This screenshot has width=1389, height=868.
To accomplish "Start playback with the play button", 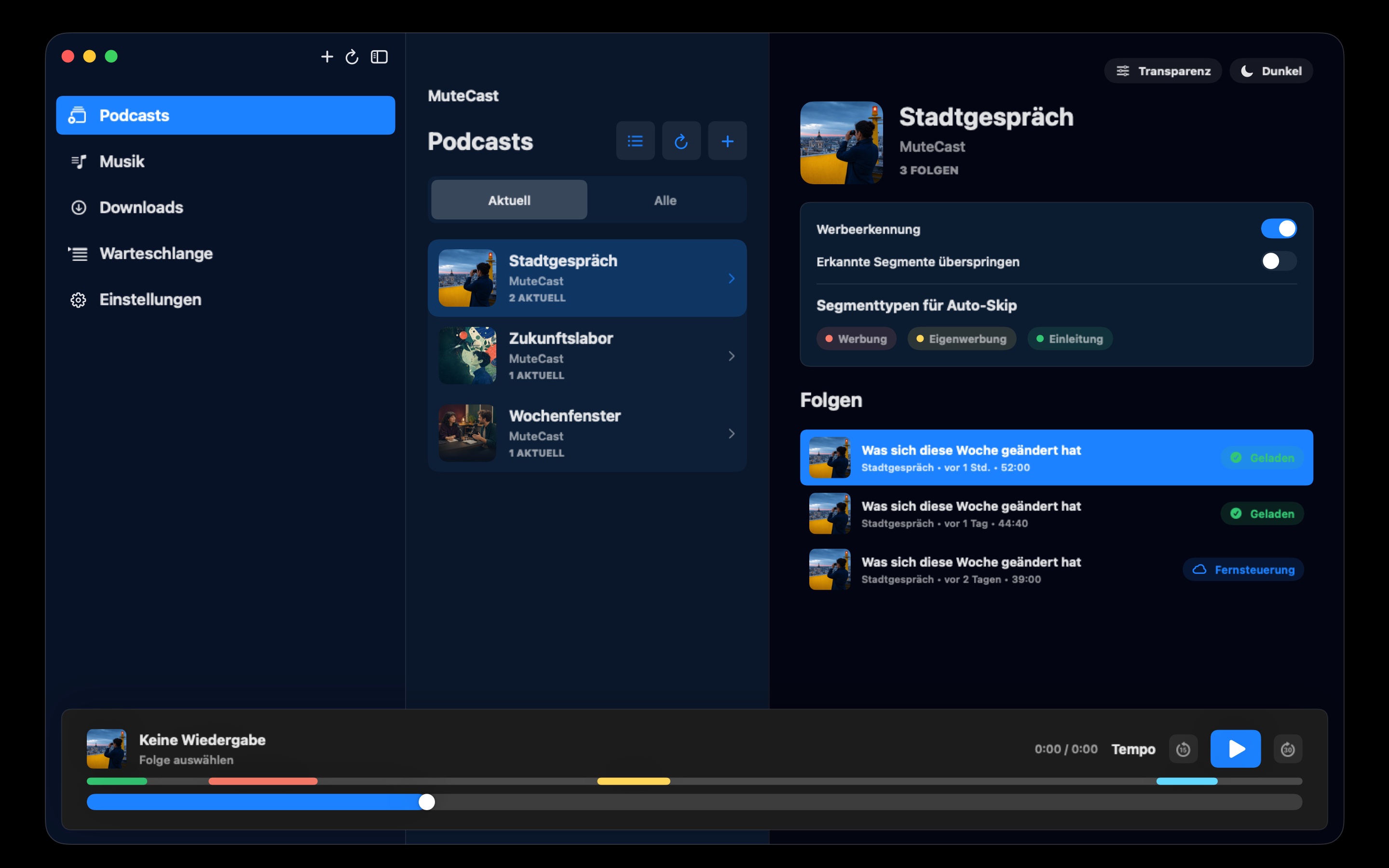I will coord(1235,748).
